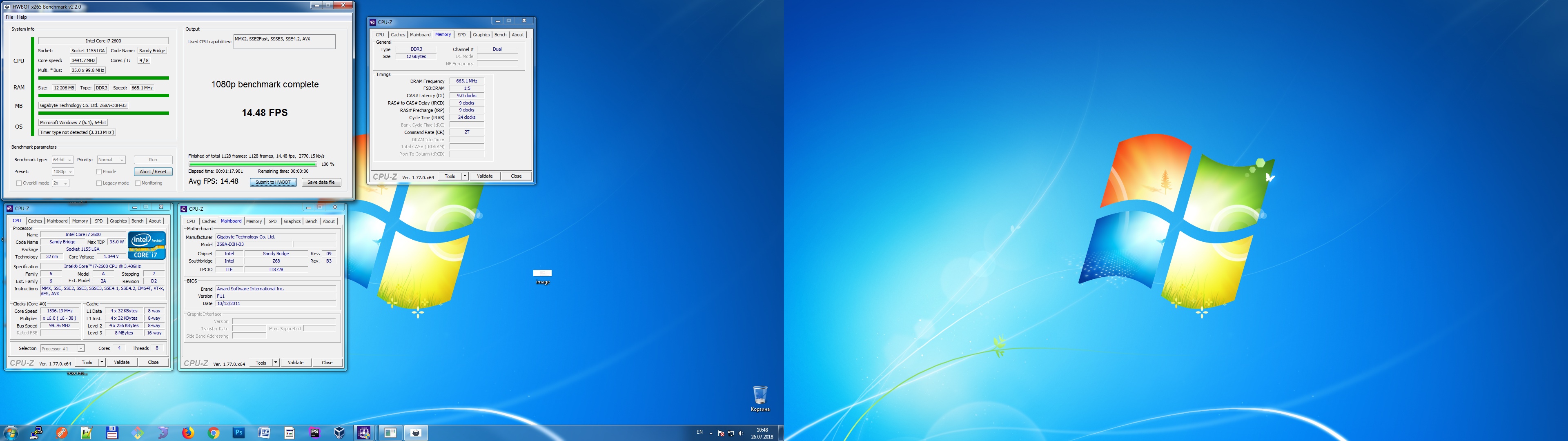Enable the Pmode checkbox
The height and width of the screenshot is (441, 1568).
click(x=98, y=172)
